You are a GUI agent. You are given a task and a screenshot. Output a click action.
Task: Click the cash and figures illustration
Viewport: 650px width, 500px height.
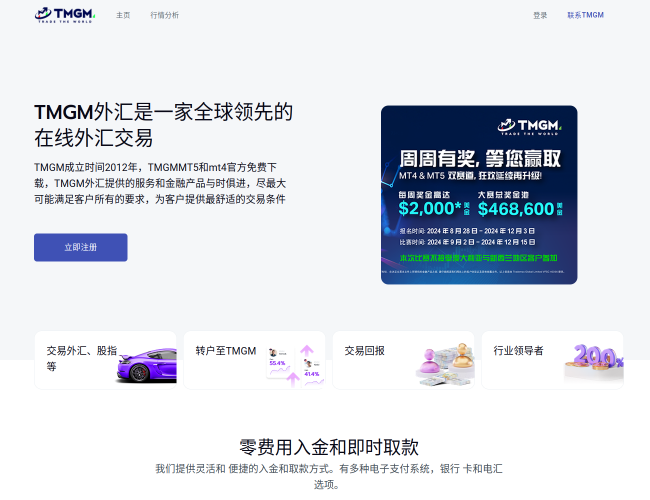(445, 365)
